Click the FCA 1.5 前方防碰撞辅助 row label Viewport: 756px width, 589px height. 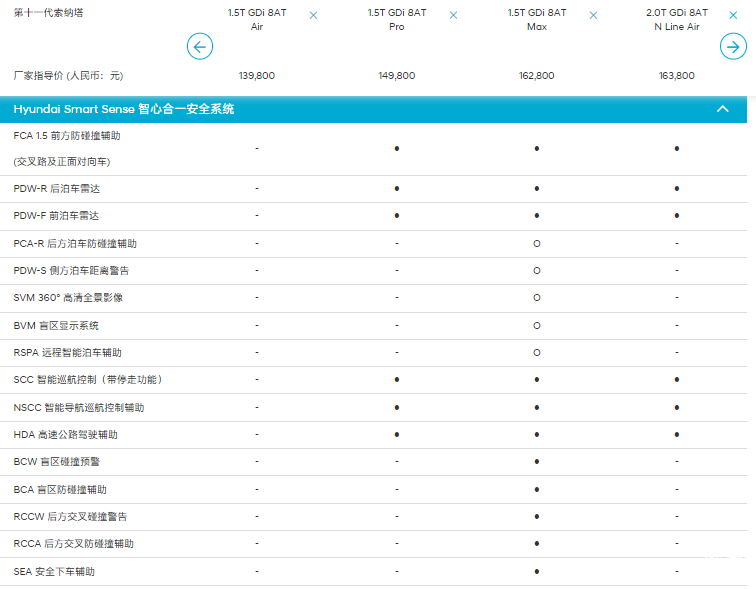pos(73,135)
